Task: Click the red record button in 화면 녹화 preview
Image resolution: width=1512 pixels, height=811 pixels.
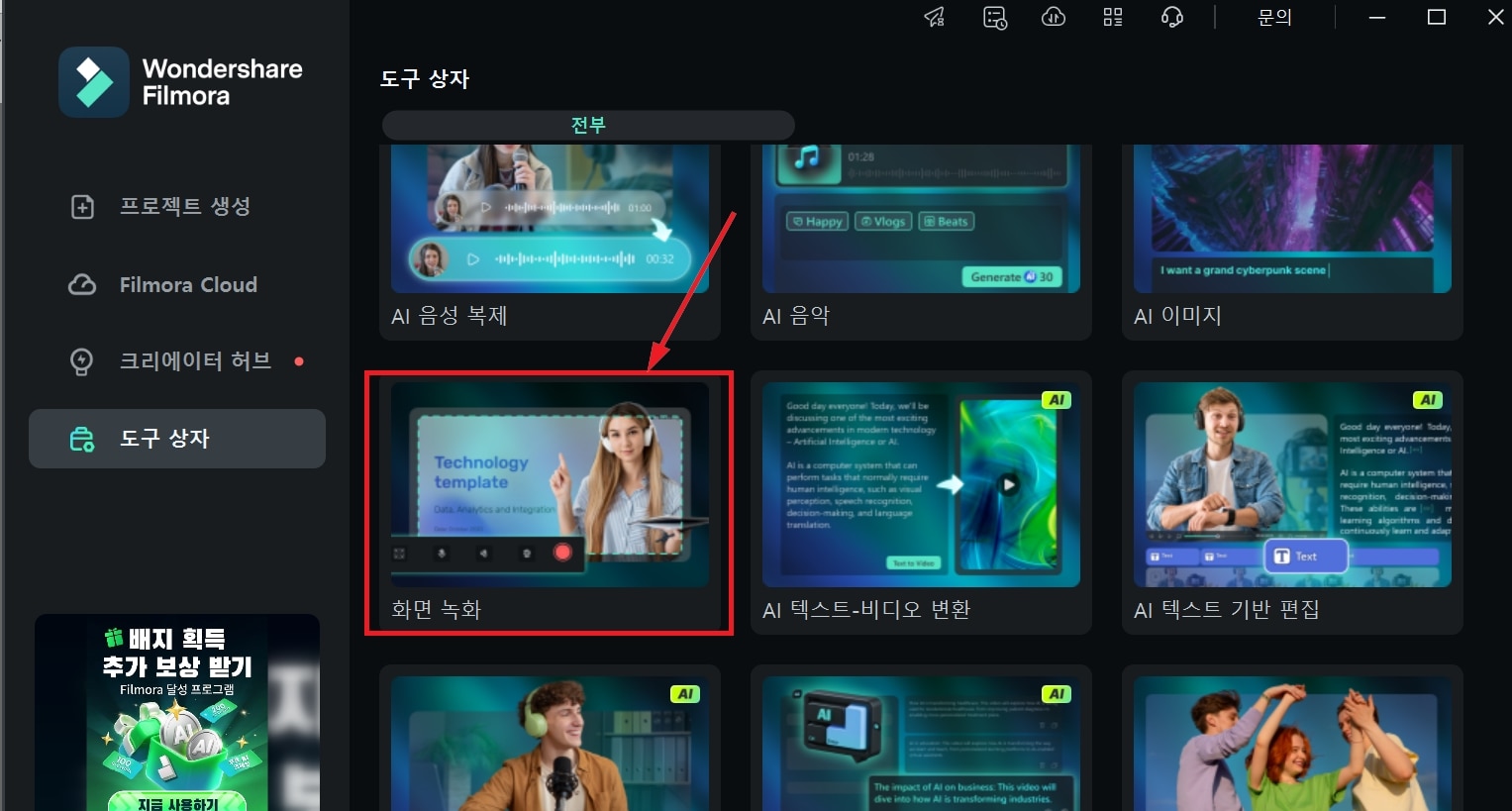Action: tap(562, 553)
